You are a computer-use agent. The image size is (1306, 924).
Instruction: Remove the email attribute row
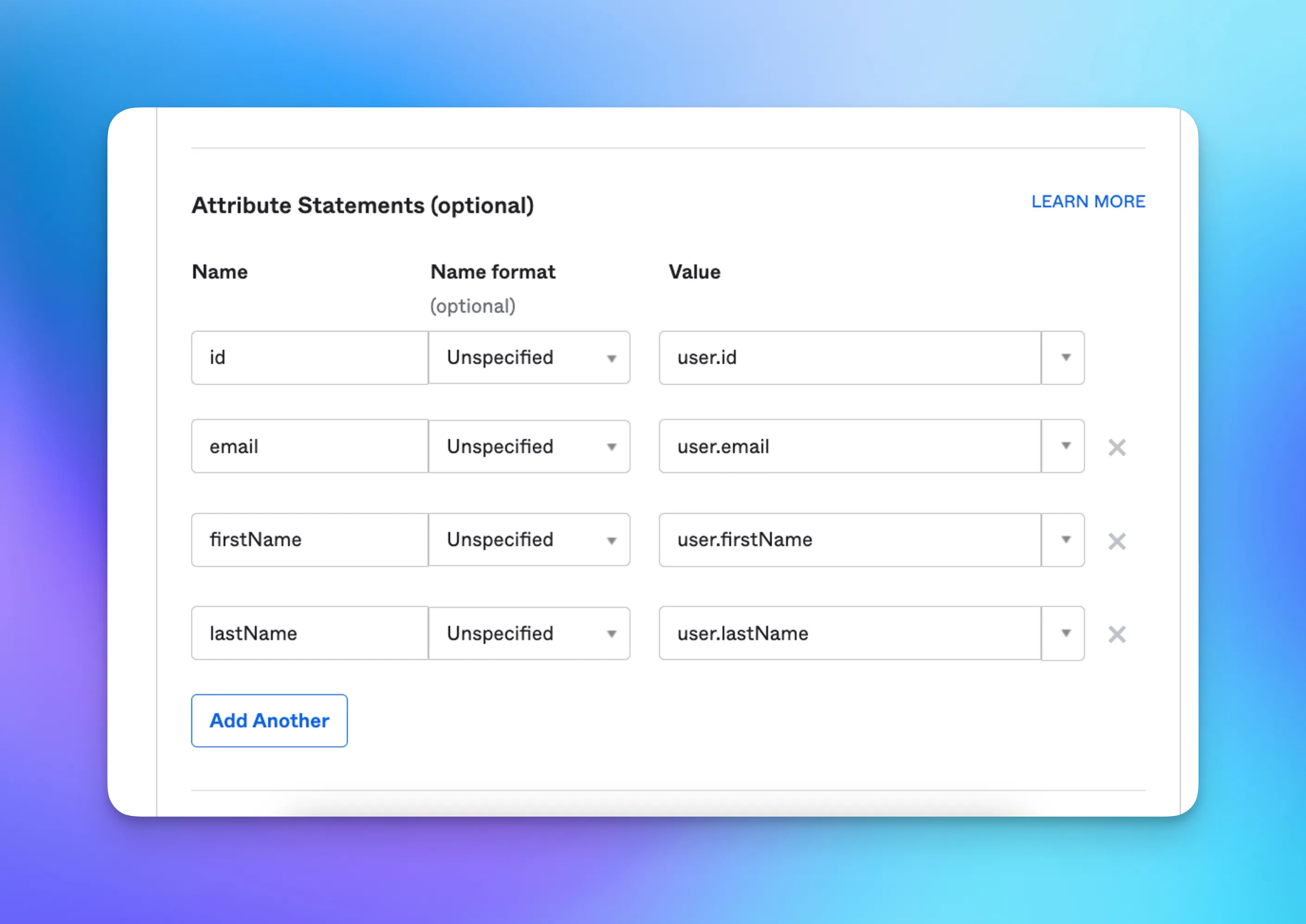pyautogui.click(x=1117, y=447)
